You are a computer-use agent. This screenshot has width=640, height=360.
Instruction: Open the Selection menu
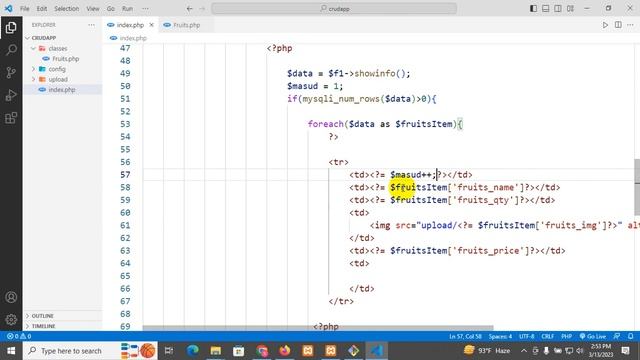[x=67, y=9]
